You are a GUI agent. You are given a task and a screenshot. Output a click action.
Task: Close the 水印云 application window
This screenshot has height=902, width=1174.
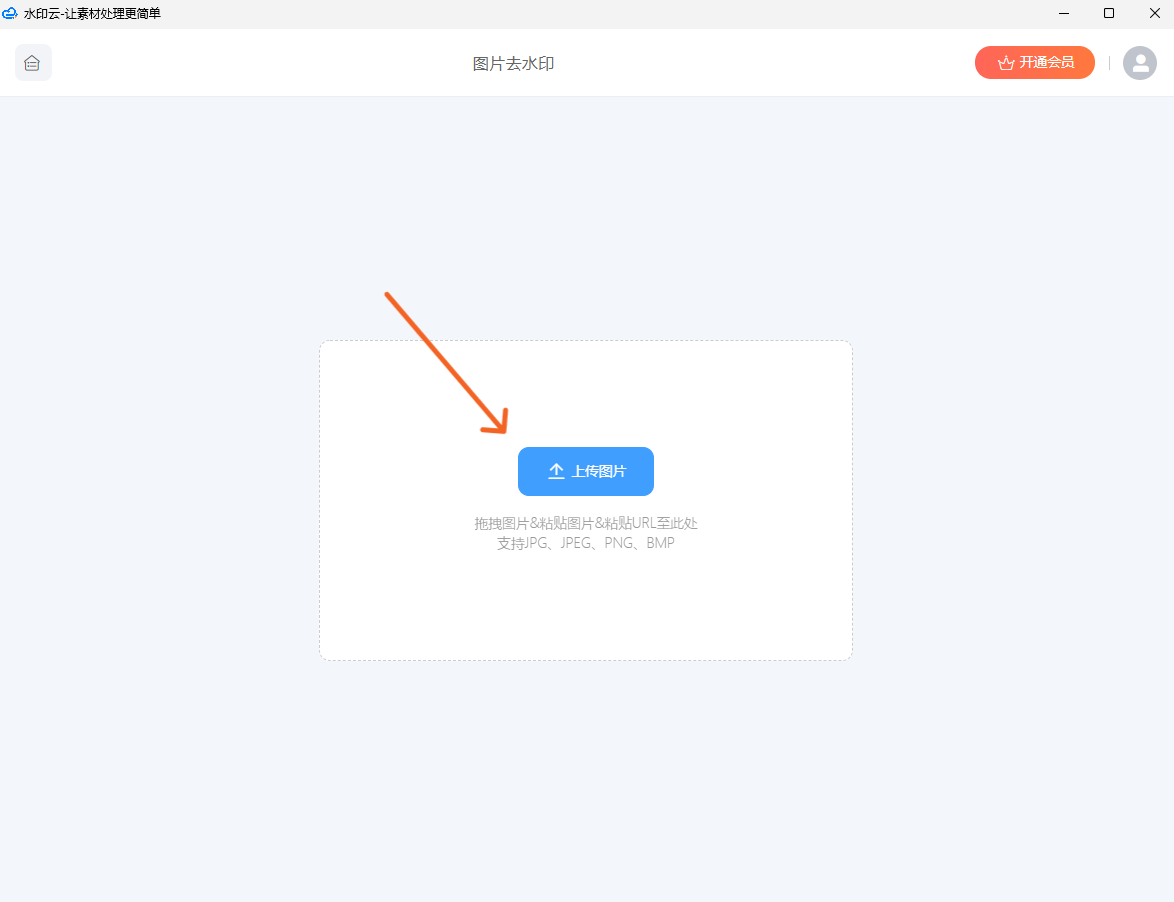coord(1153,13)
